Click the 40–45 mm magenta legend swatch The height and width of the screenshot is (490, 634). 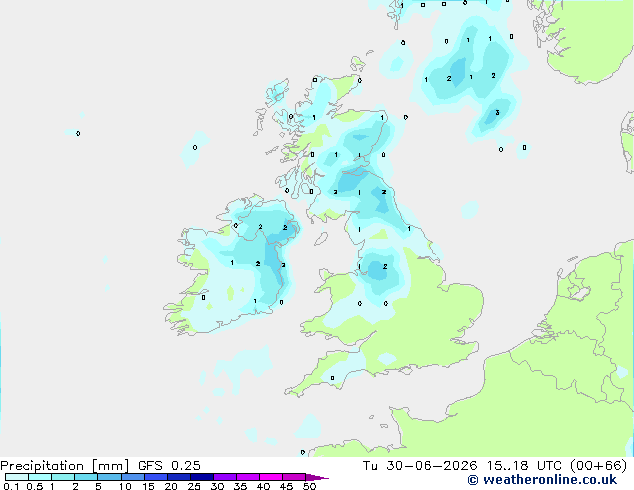point(271,477)
